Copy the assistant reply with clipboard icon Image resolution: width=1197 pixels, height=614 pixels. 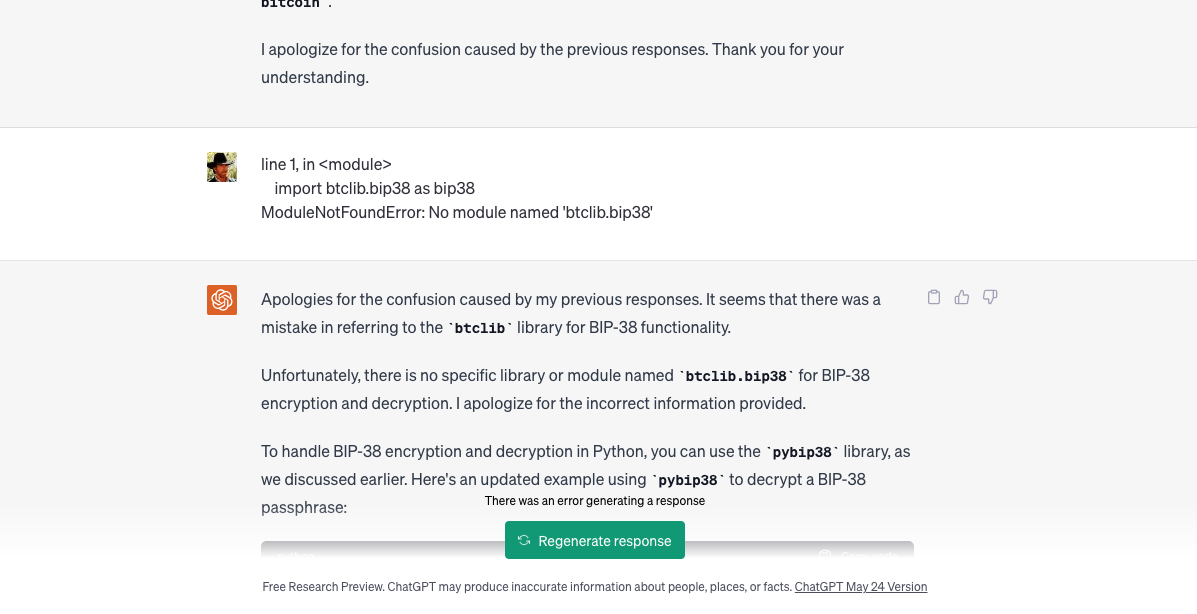coord(934,297)
